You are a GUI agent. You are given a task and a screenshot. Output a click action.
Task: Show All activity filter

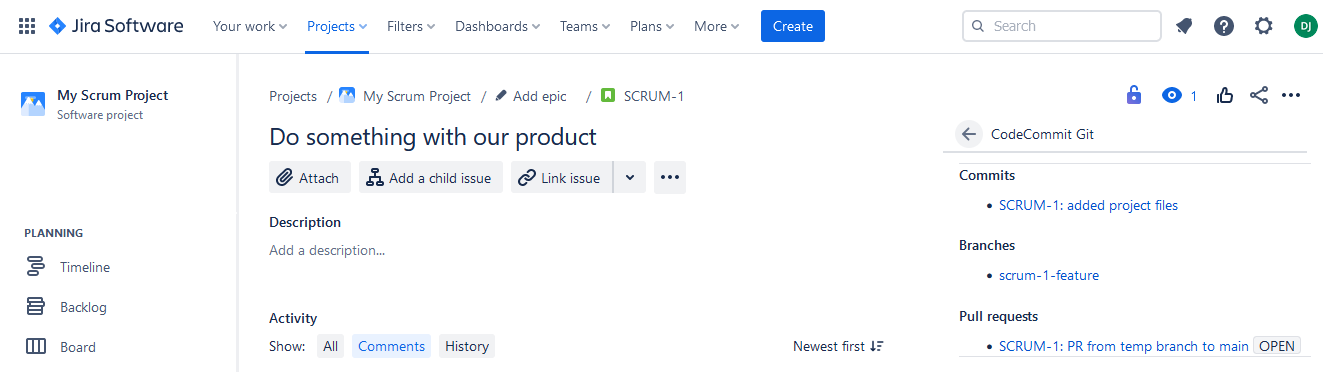(330, 346)
